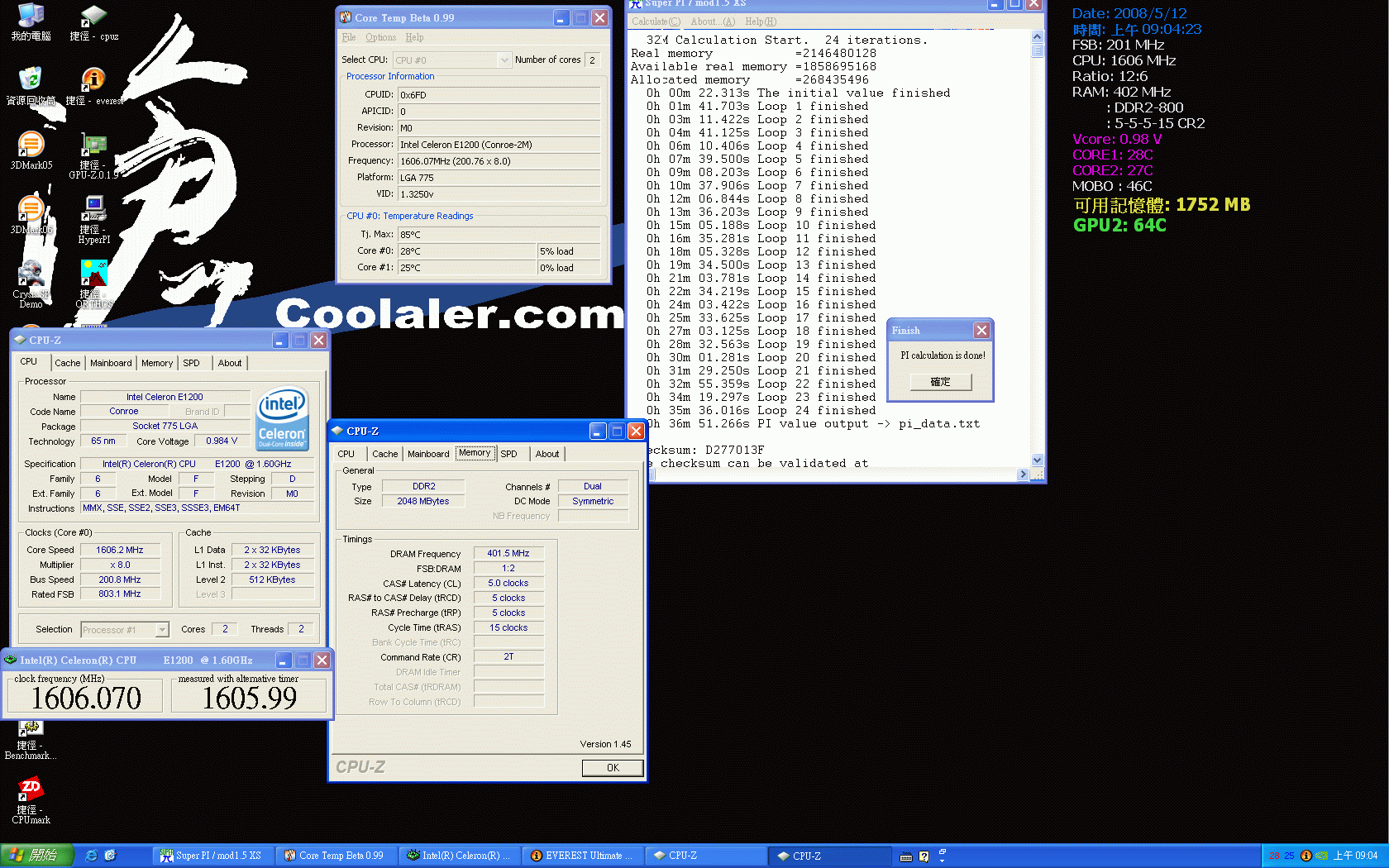Click the Intel Celeron logo in CPU-Z
This screenshot has height=868, width=1389.
point(282,419)
